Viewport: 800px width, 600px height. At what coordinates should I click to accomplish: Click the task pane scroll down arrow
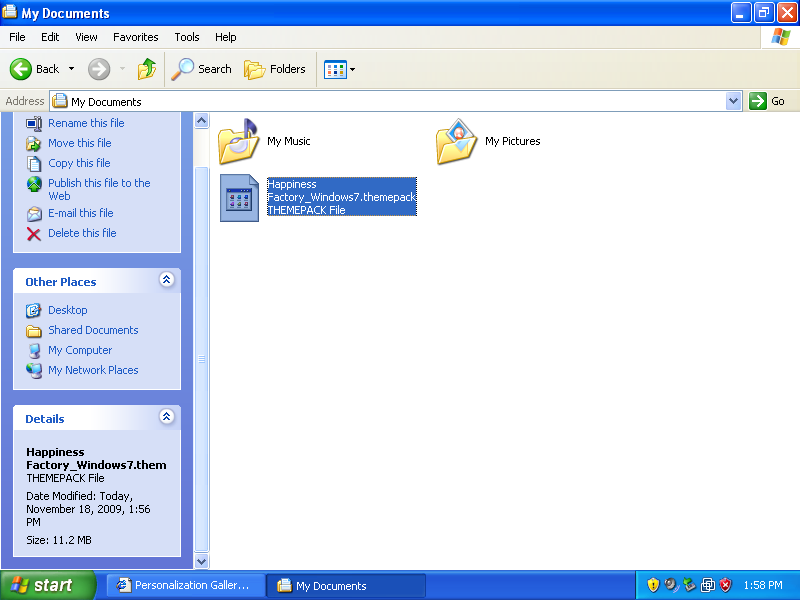point(202,561)
